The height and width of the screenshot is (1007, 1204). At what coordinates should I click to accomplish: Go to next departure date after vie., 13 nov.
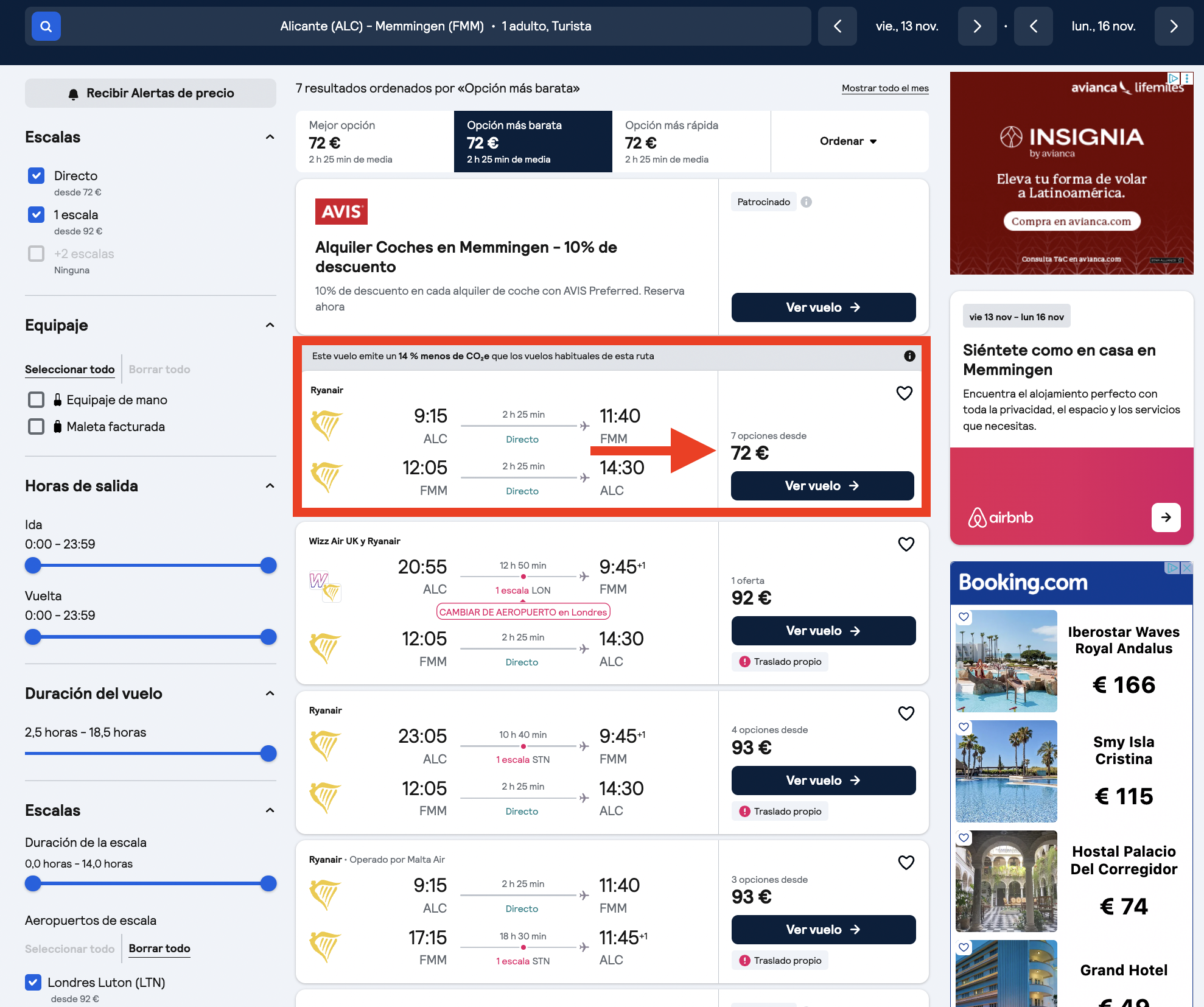[x=977, y=26]
